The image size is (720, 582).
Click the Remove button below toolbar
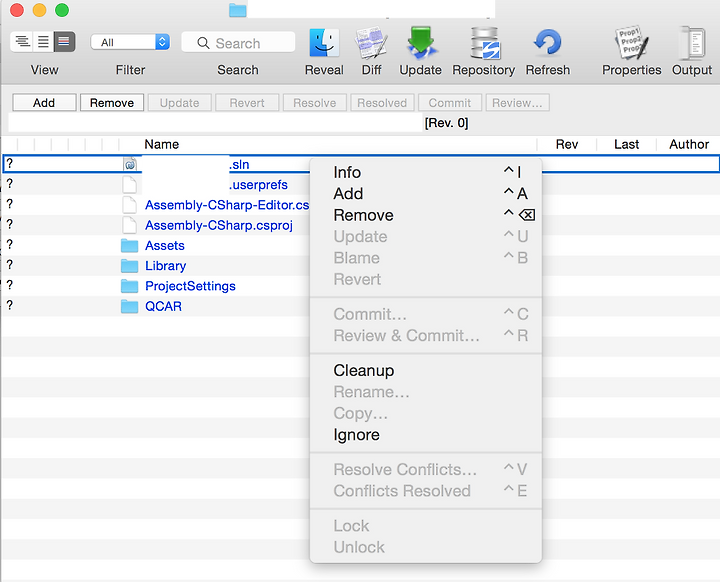coord(112,102)
